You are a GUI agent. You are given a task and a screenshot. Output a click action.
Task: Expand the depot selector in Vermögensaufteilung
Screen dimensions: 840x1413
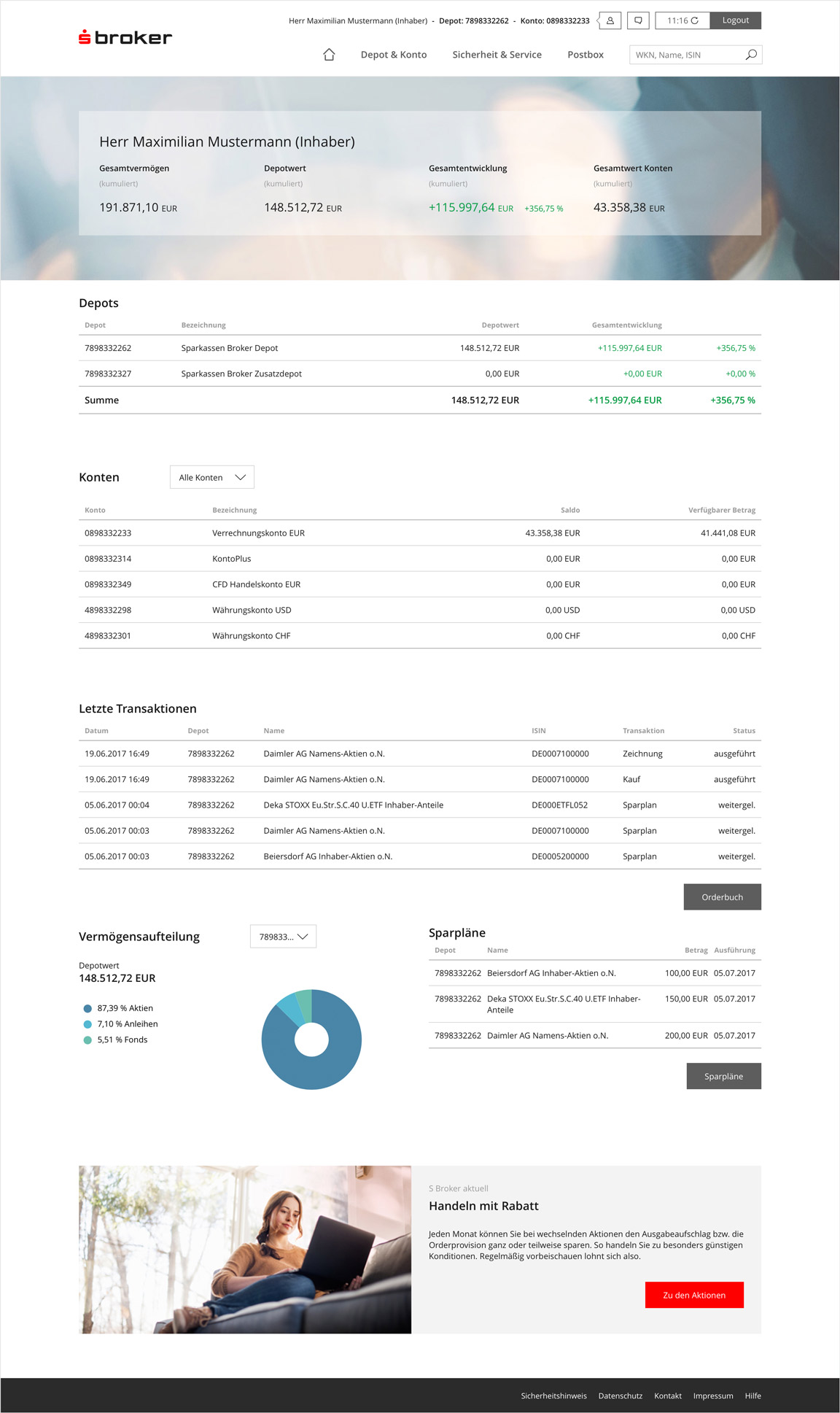point(283,937)
